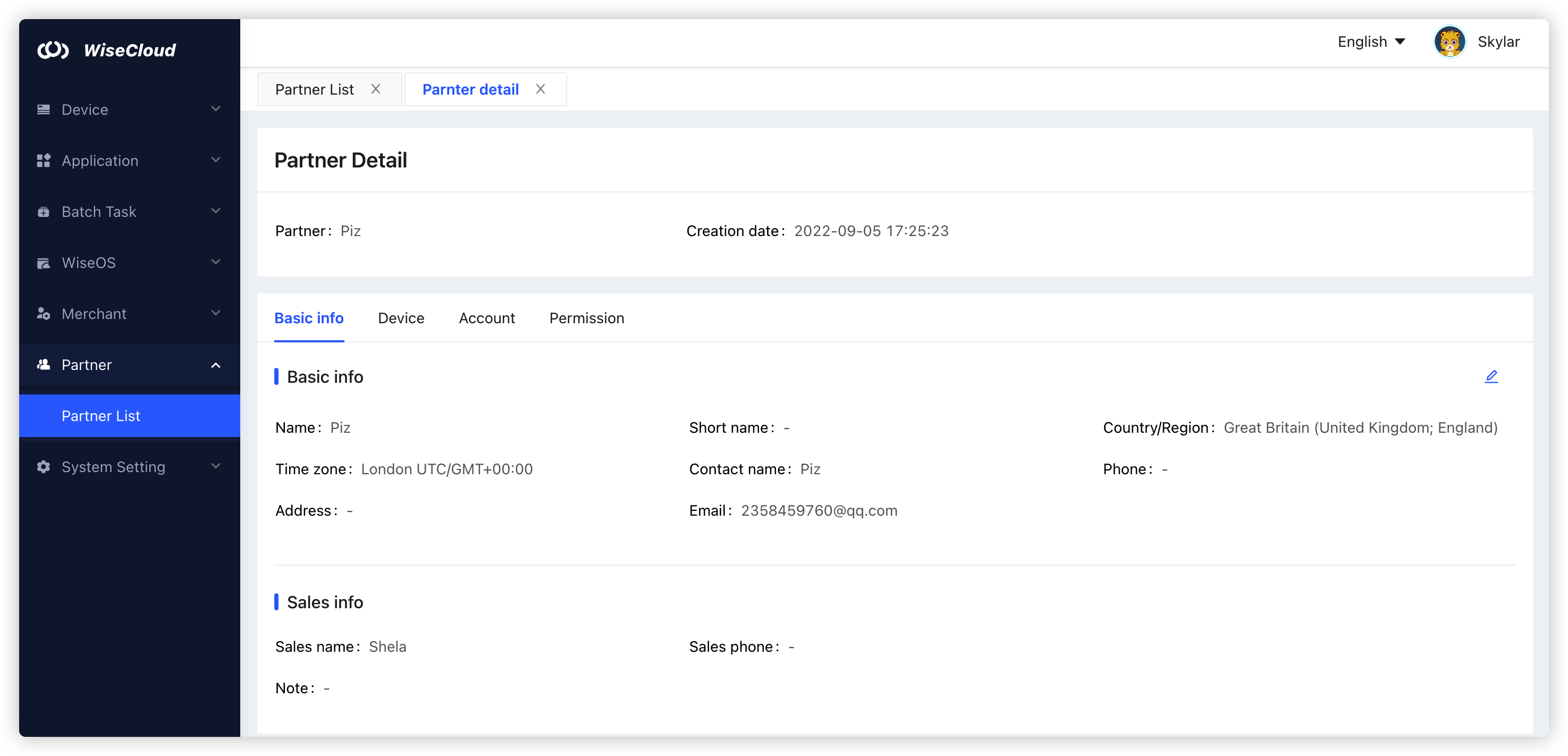Click the System Setting gear icon
1568x756 pixels.
point(43,467)
